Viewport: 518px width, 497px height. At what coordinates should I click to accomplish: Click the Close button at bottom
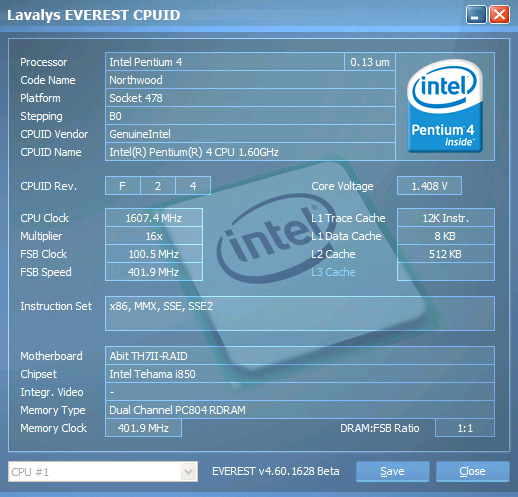[x=472, y=471]
